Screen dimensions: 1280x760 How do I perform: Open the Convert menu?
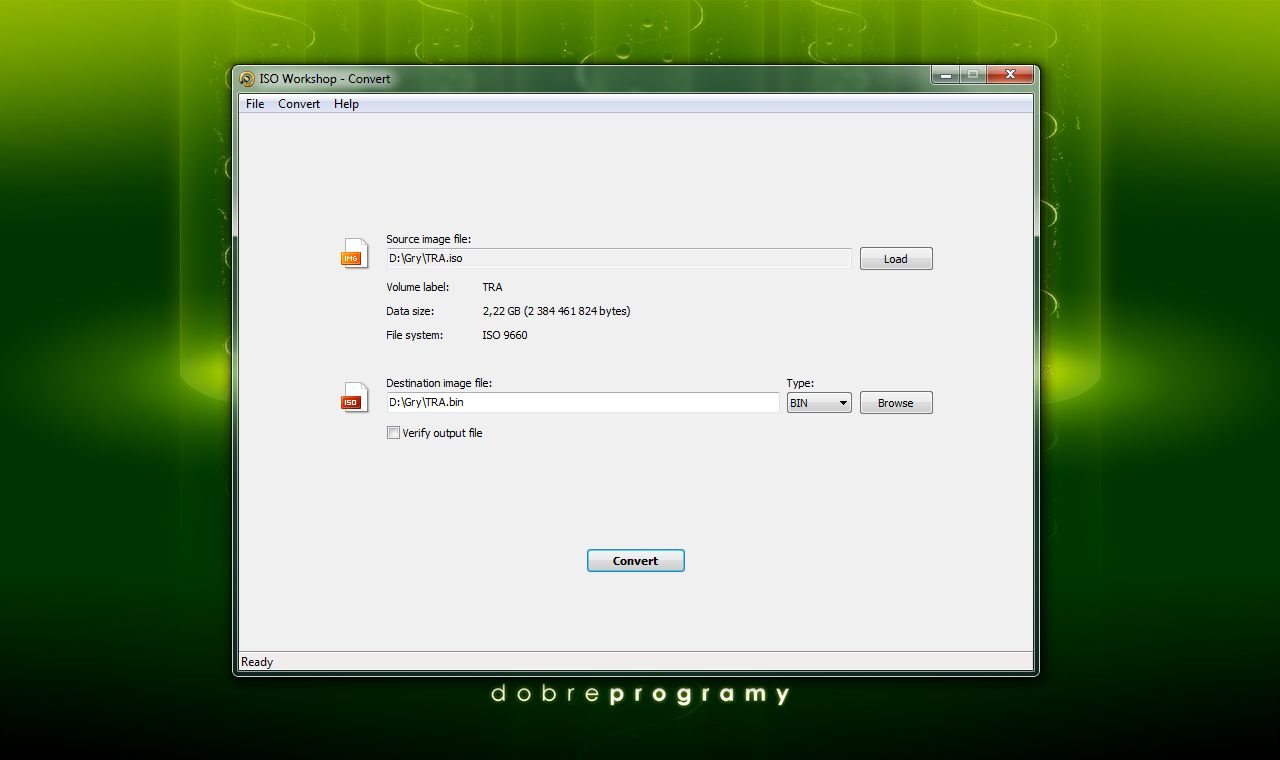pyautogui.click(x=299, y=104)
